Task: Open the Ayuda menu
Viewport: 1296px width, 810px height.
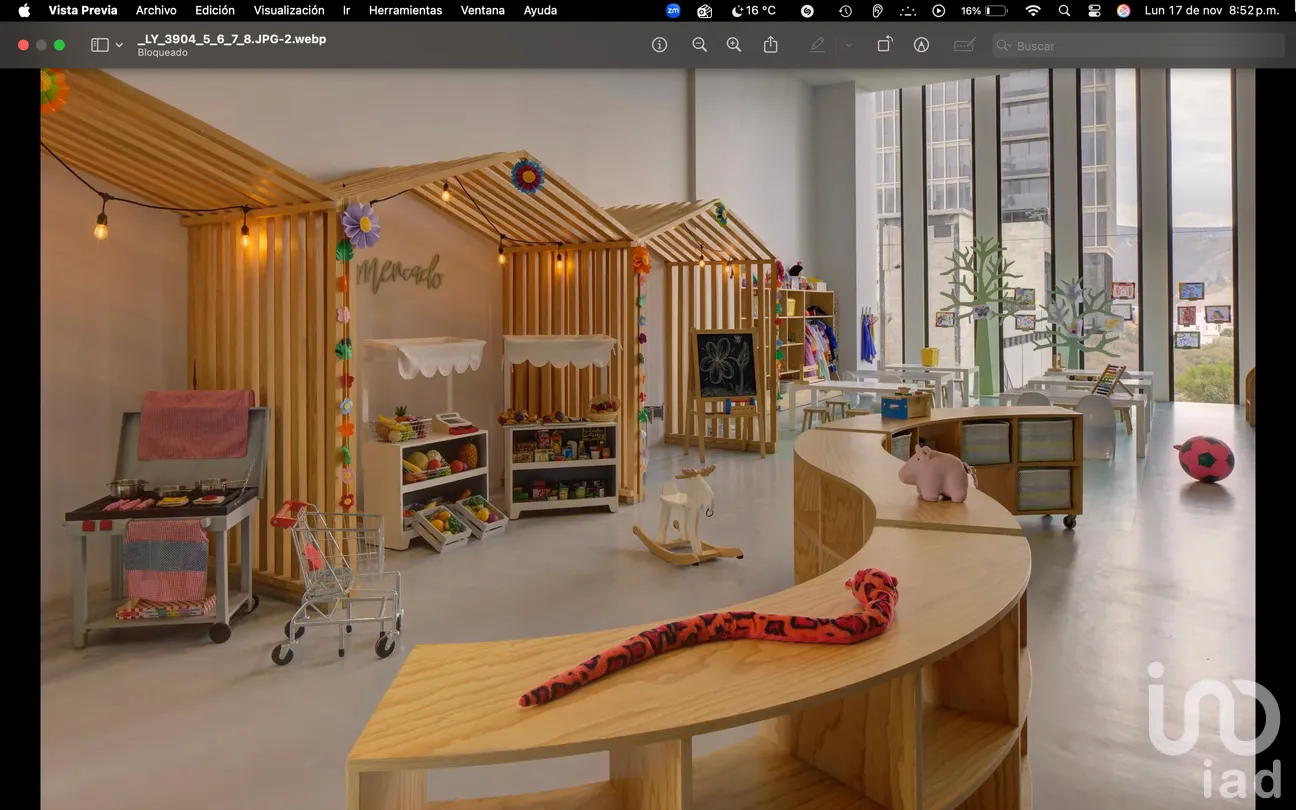Action: (540, 10)
